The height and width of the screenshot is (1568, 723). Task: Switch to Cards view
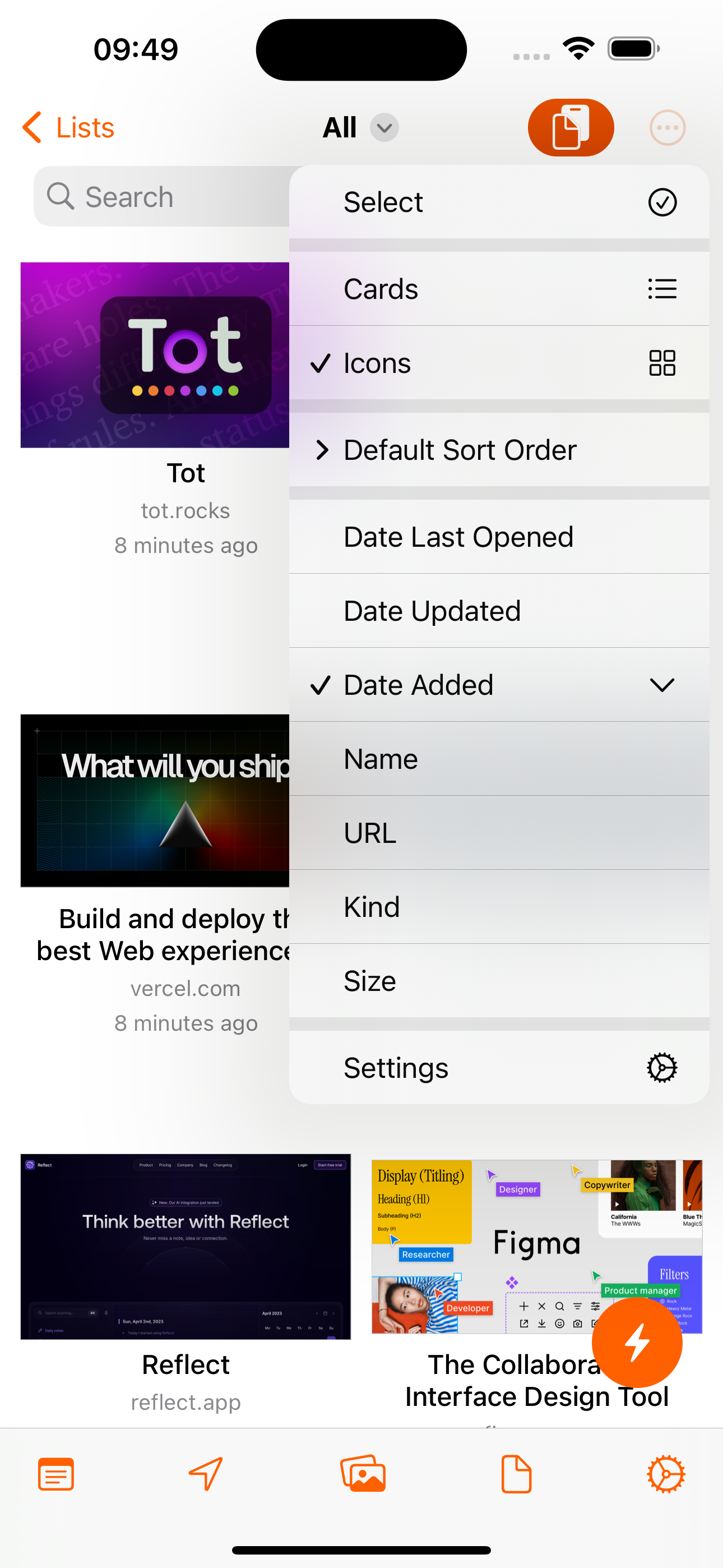pyautogui.click(x=499, y=288)
